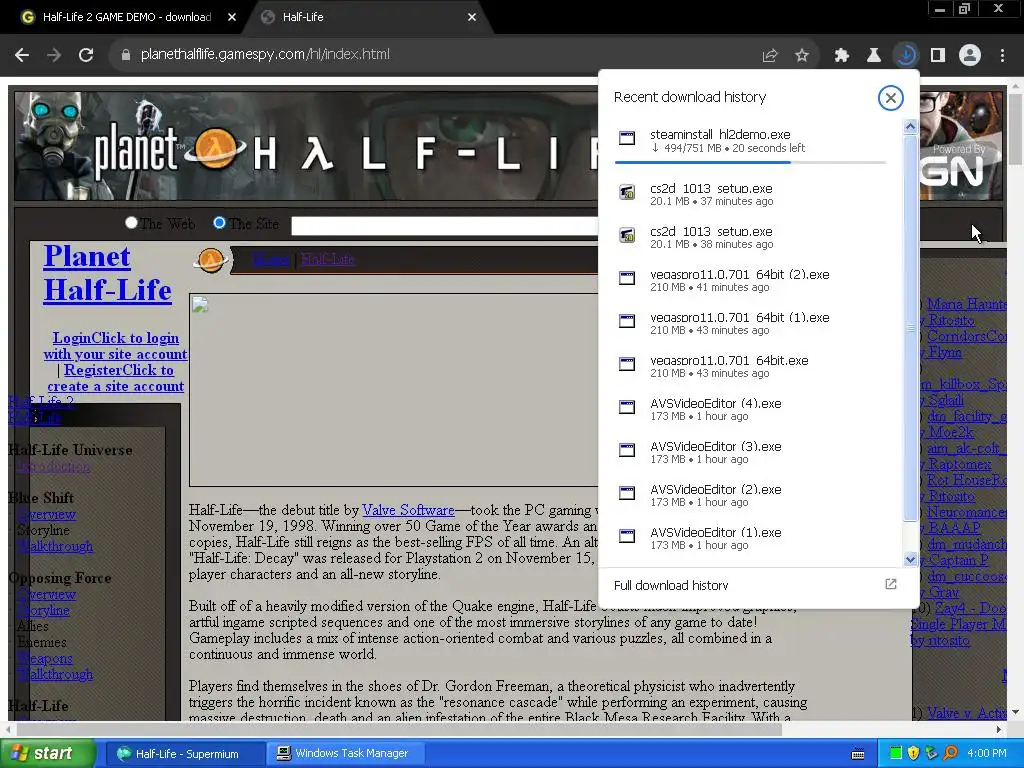1024x768 pixels.
Task: Click the Chrome Labs flask icon
Action: [874, 56]
